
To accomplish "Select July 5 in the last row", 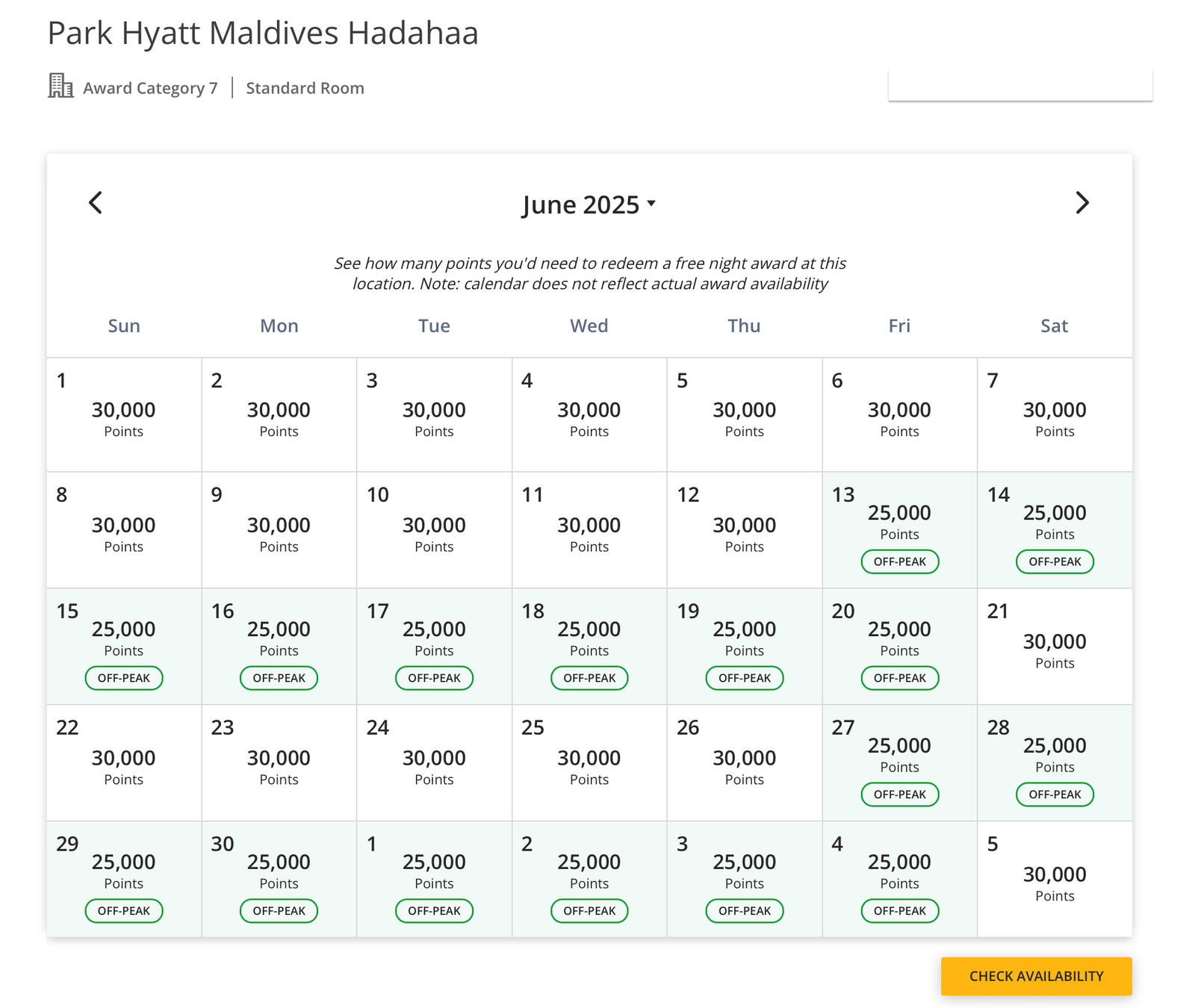I will pos(1054,880).
